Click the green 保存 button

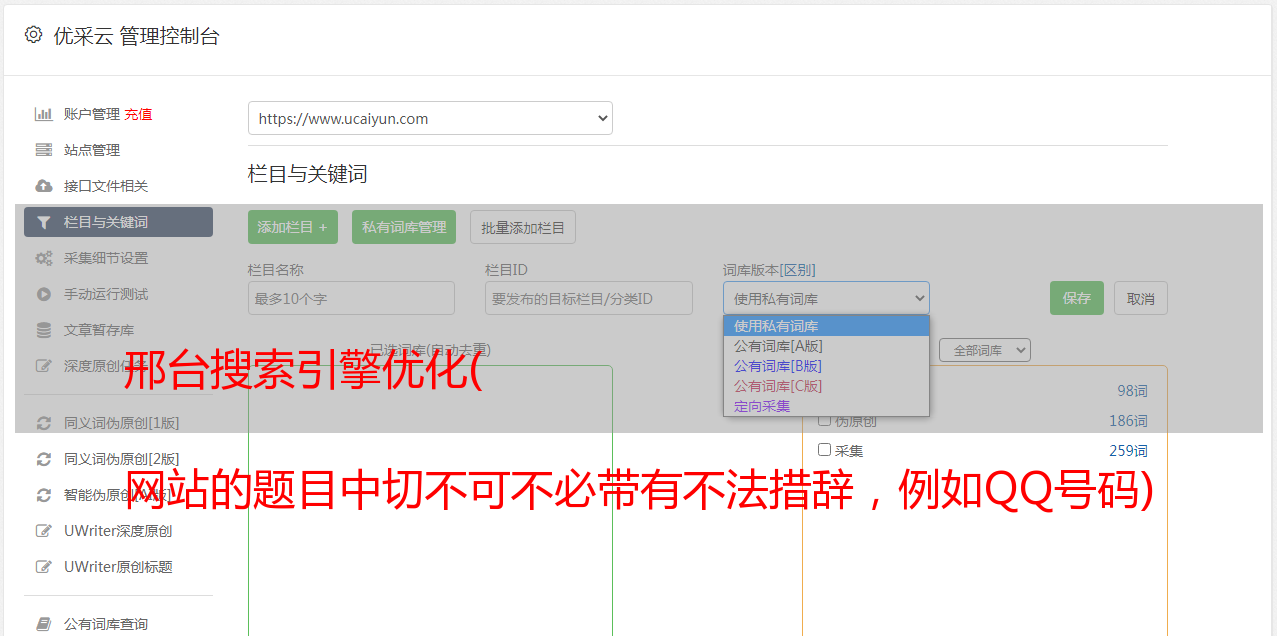coord(1077,298)
